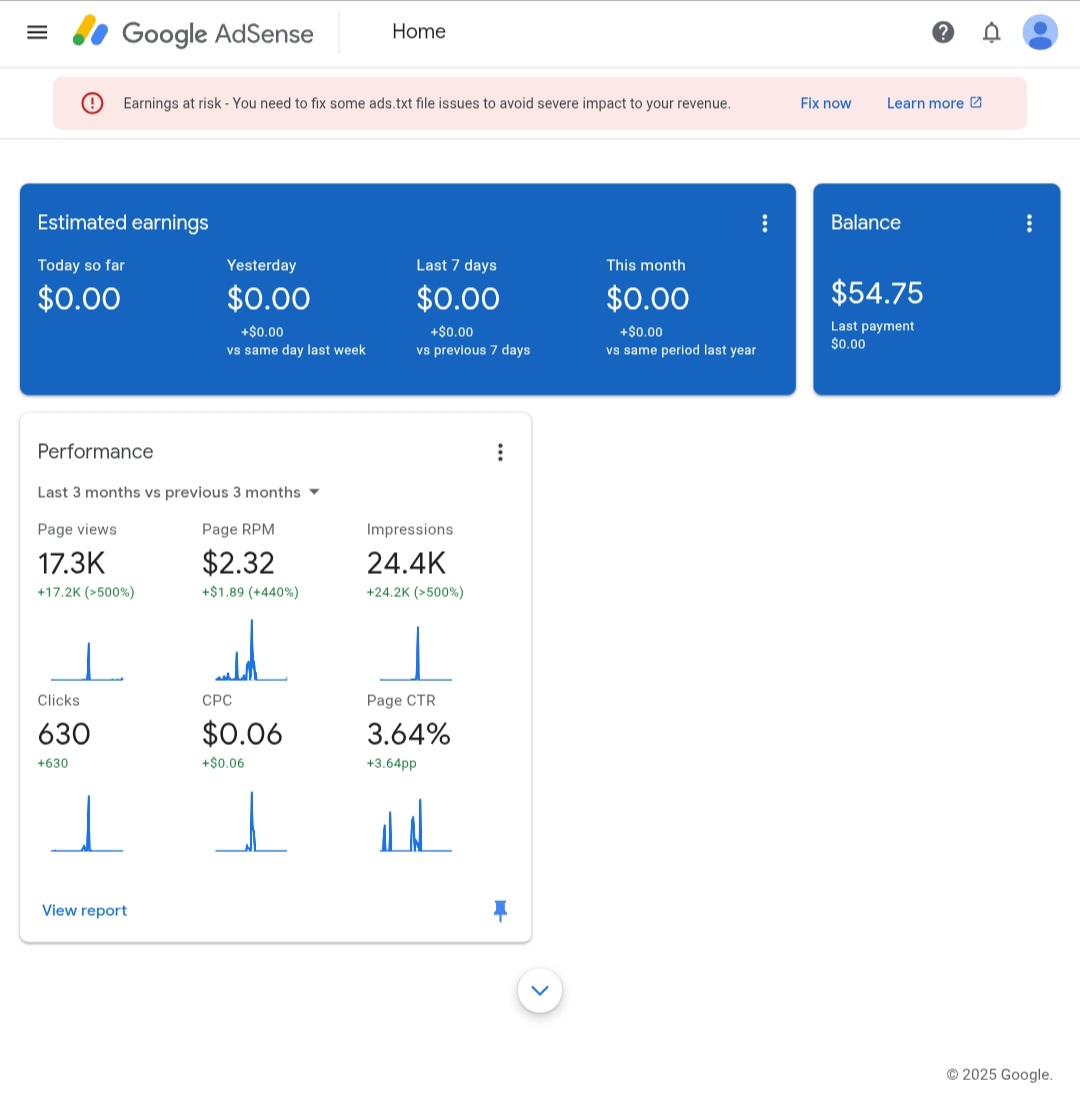
Task: Click the $2.32 Page RPM value
Action: (238, 563)
